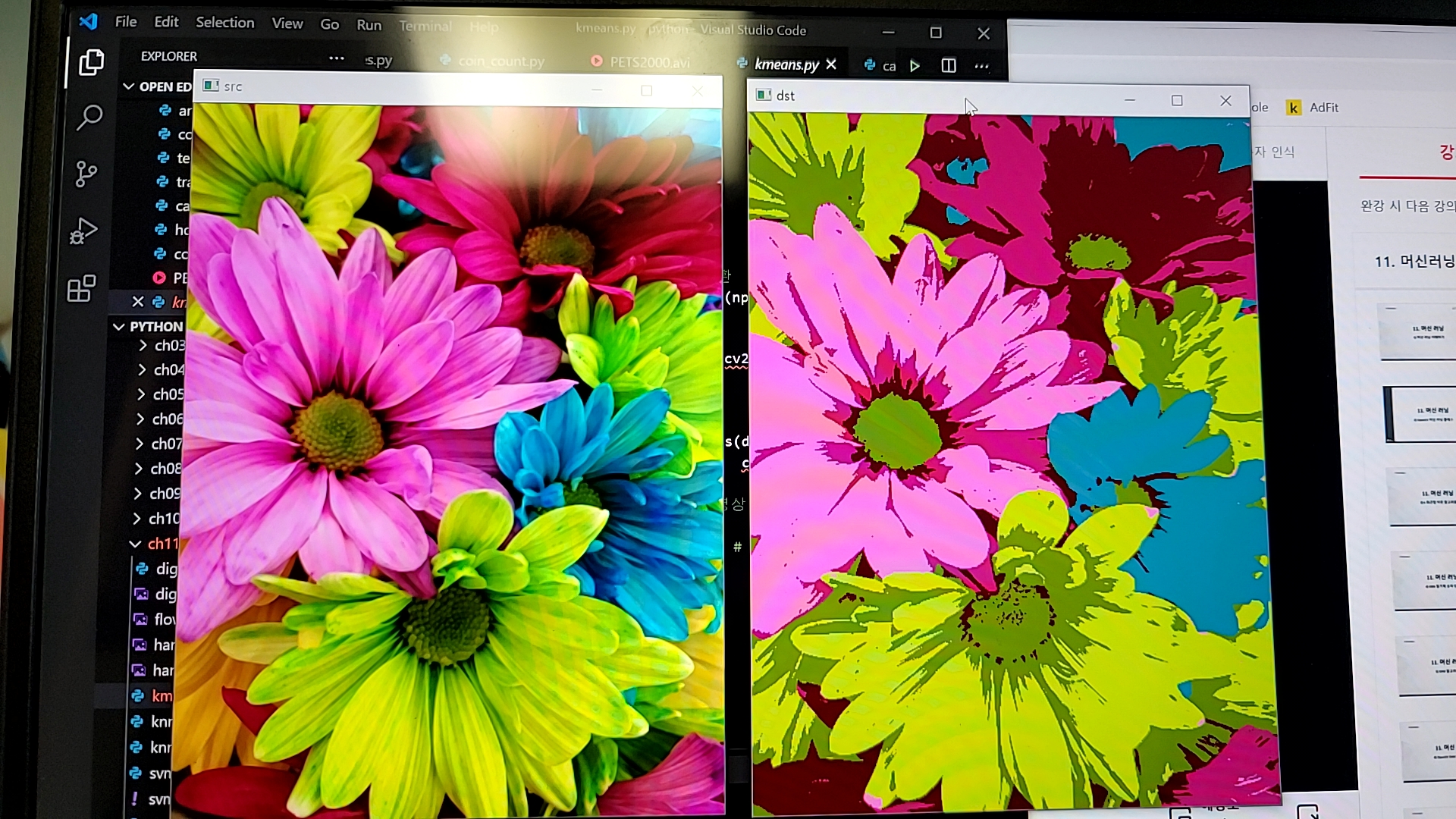The width and height of the screenshot is (1456, 819).
Task: Open the Explorer view icon
Action: point(91,62)
